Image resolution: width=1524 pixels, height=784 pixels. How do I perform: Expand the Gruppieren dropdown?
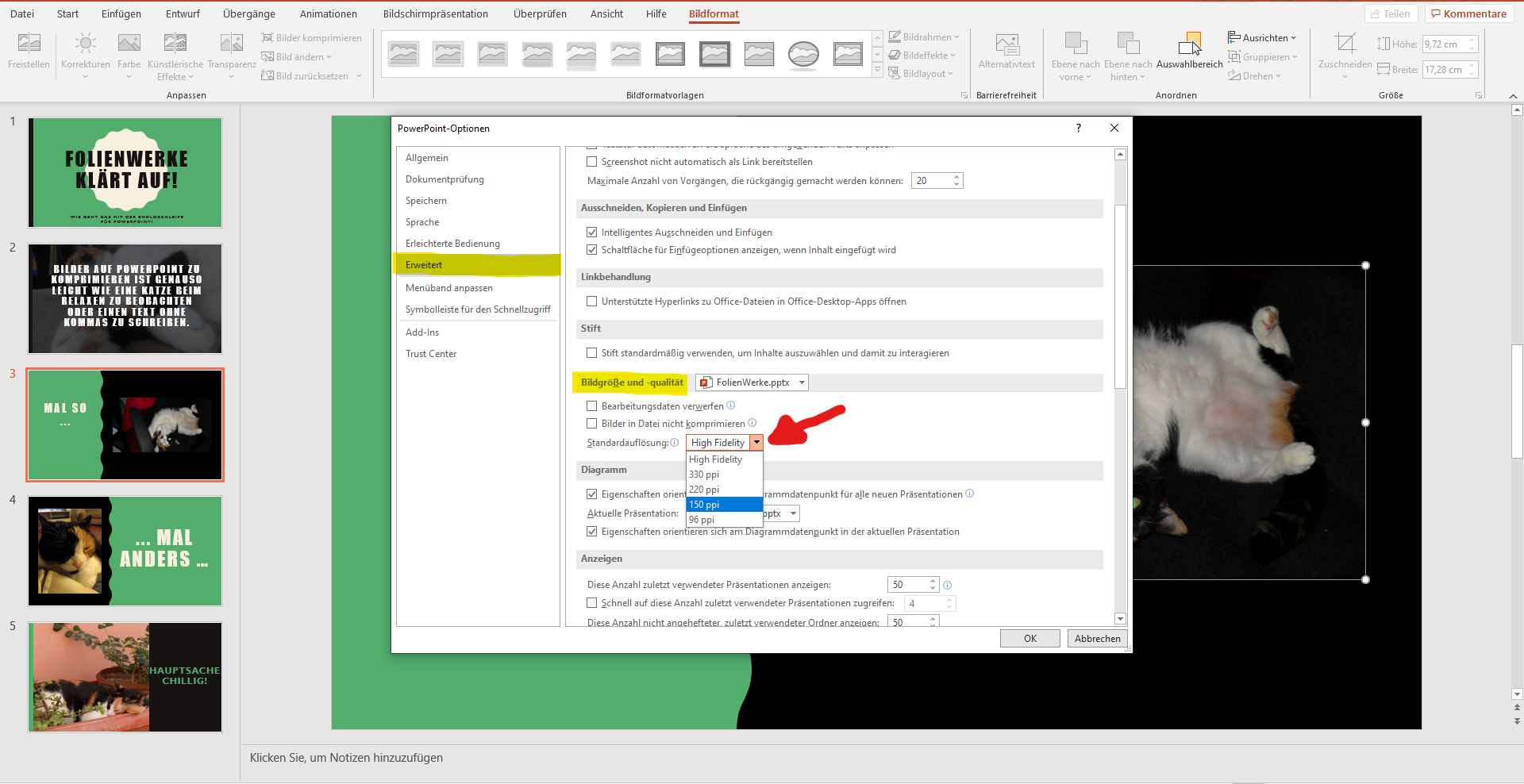tap(1263, 56)
